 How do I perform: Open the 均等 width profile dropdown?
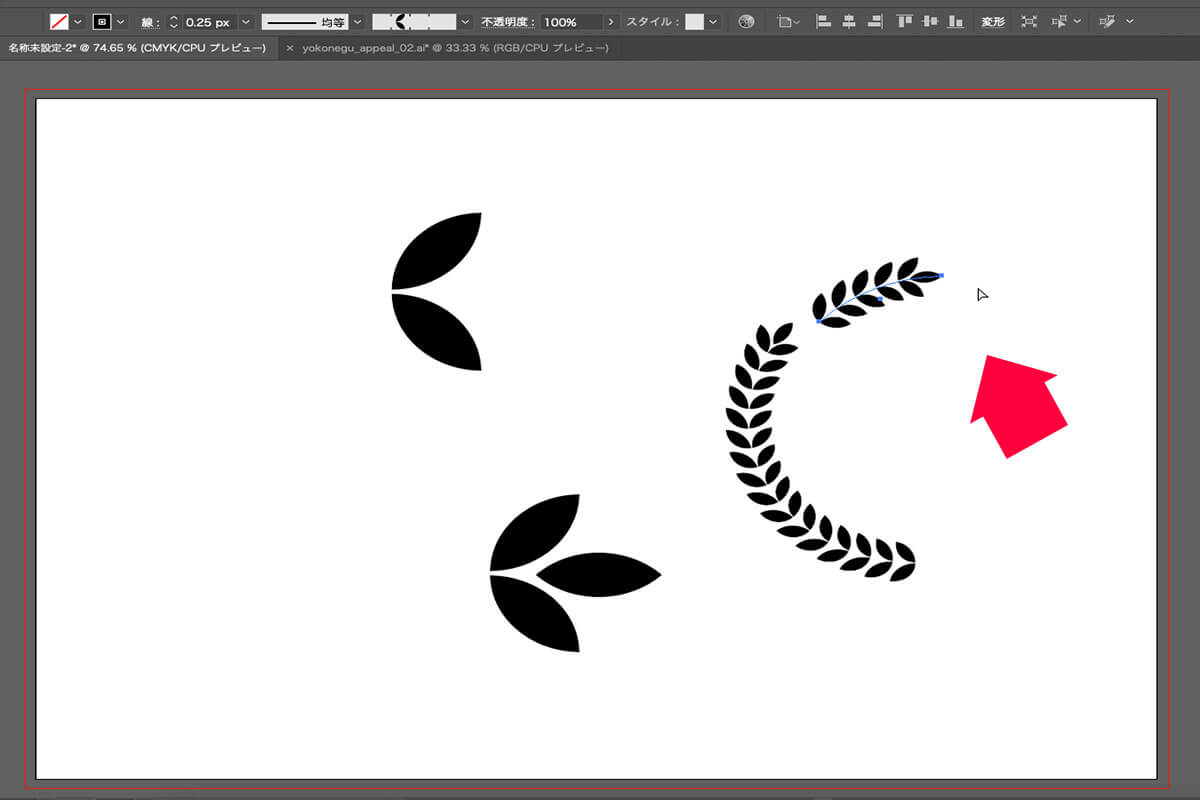pos(357,21)
